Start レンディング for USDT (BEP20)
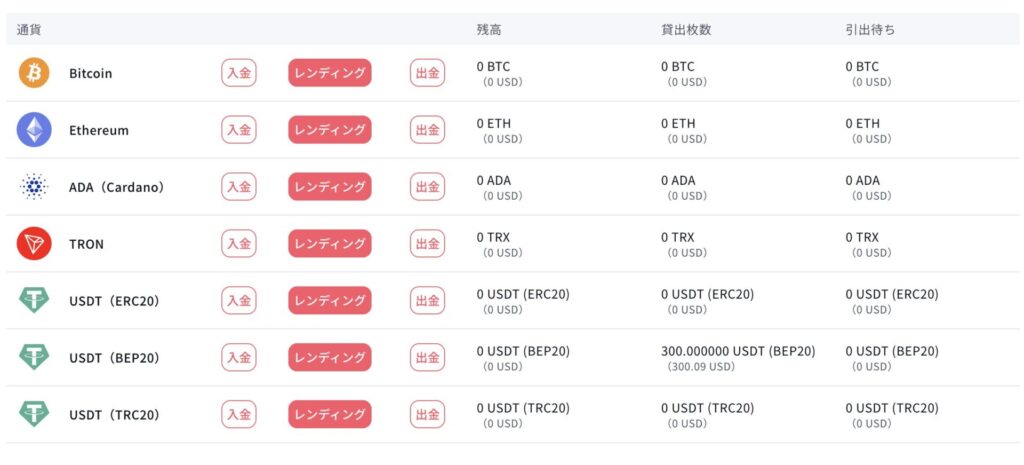 (x=330, y=357)
